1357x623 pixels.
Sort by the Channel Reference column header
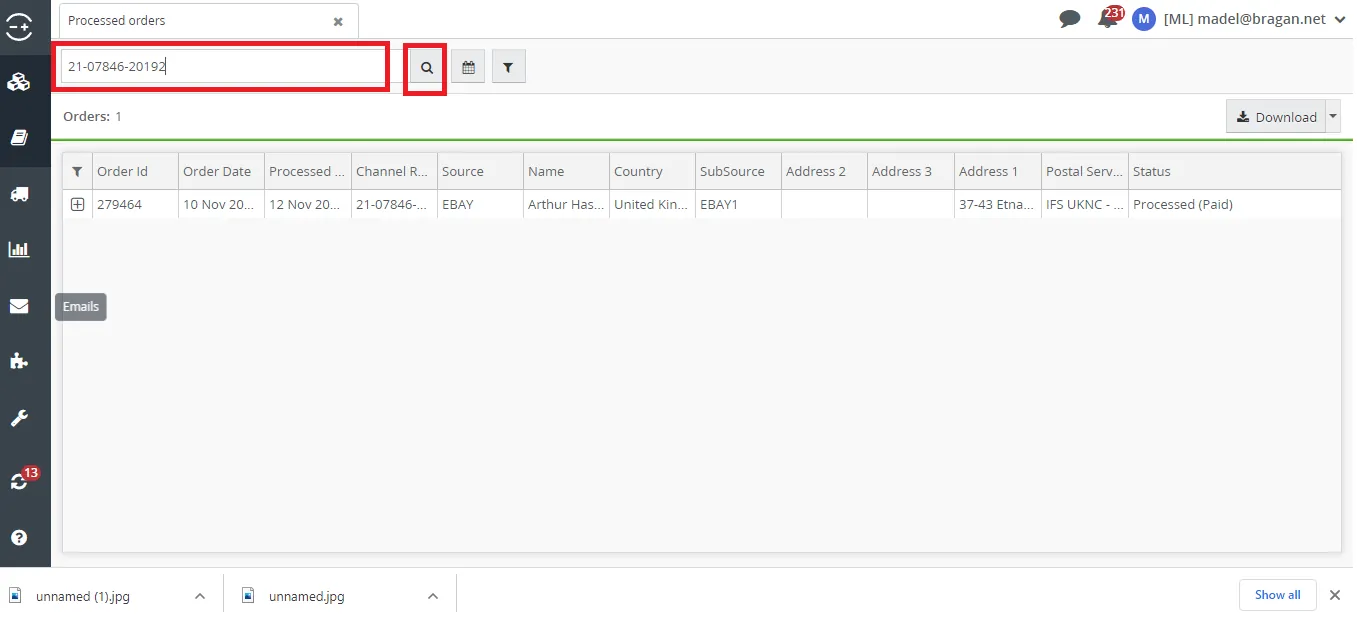[394, 171]
